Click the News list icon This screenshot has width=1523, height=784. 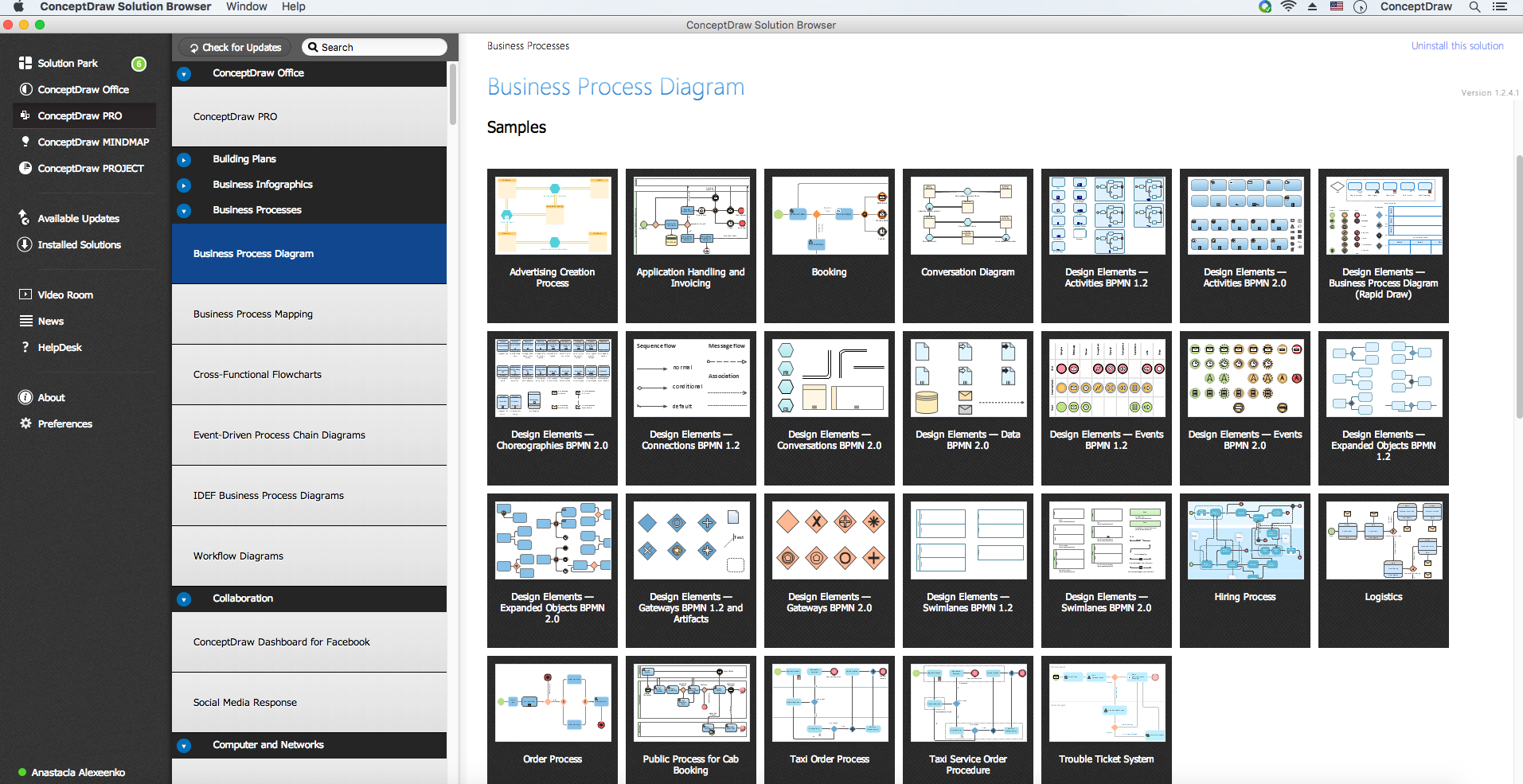click(25, 321)
